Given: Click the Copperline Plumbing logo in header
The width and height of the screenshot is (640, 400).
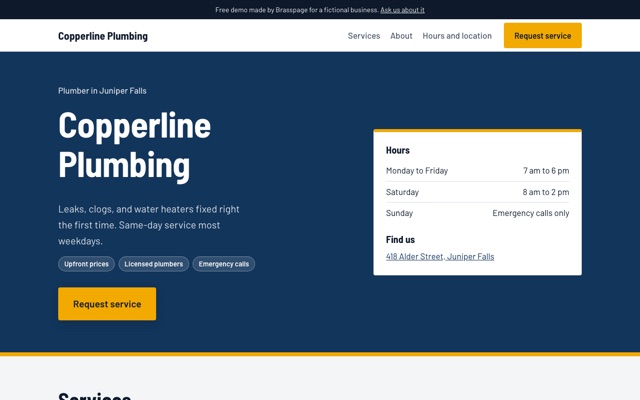Looking at the screenshot, I should 103,36.
